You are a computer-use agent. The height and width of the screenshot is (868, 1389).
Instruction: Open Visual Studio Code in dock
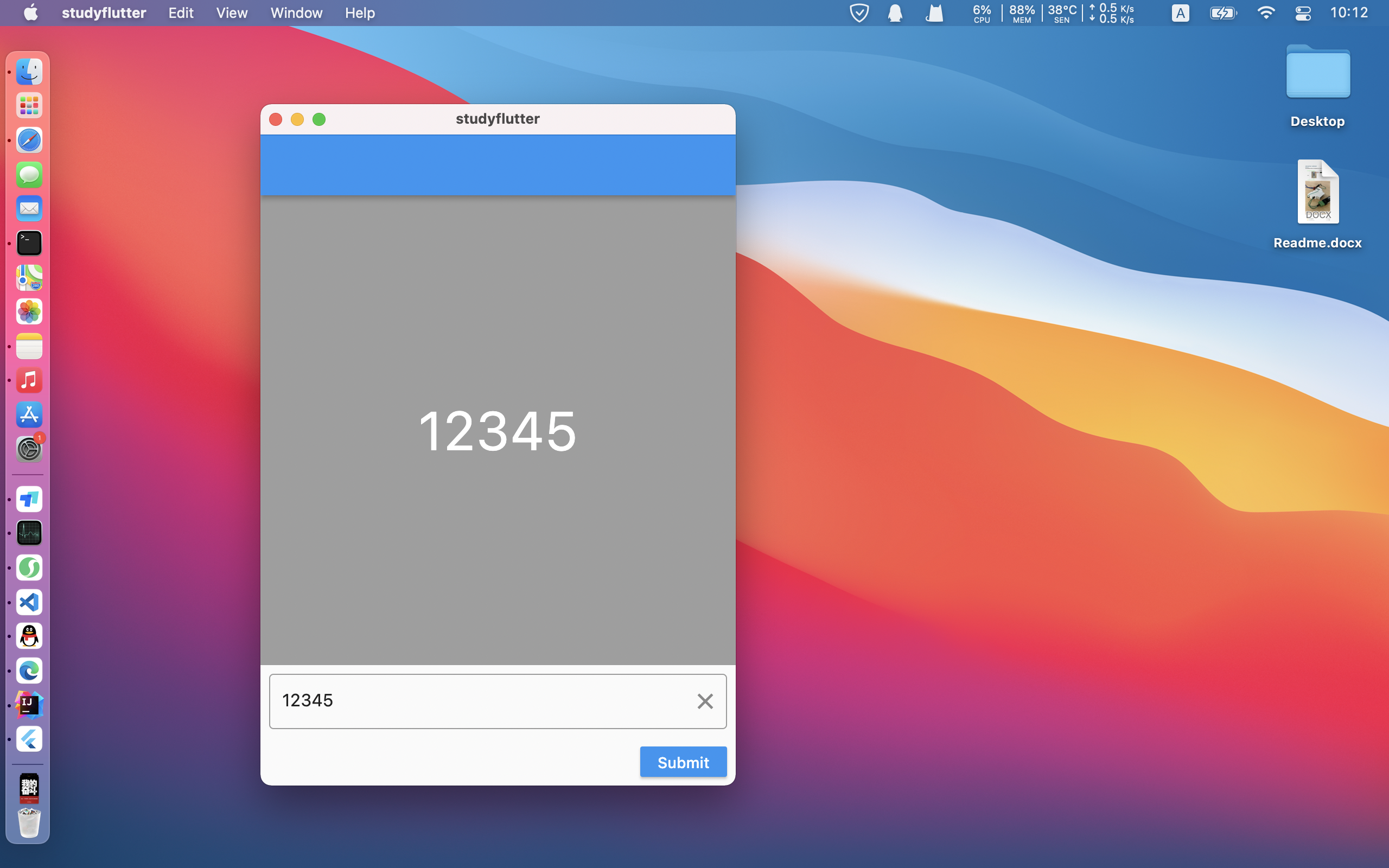pyautogui.click(x=29, y=602)
